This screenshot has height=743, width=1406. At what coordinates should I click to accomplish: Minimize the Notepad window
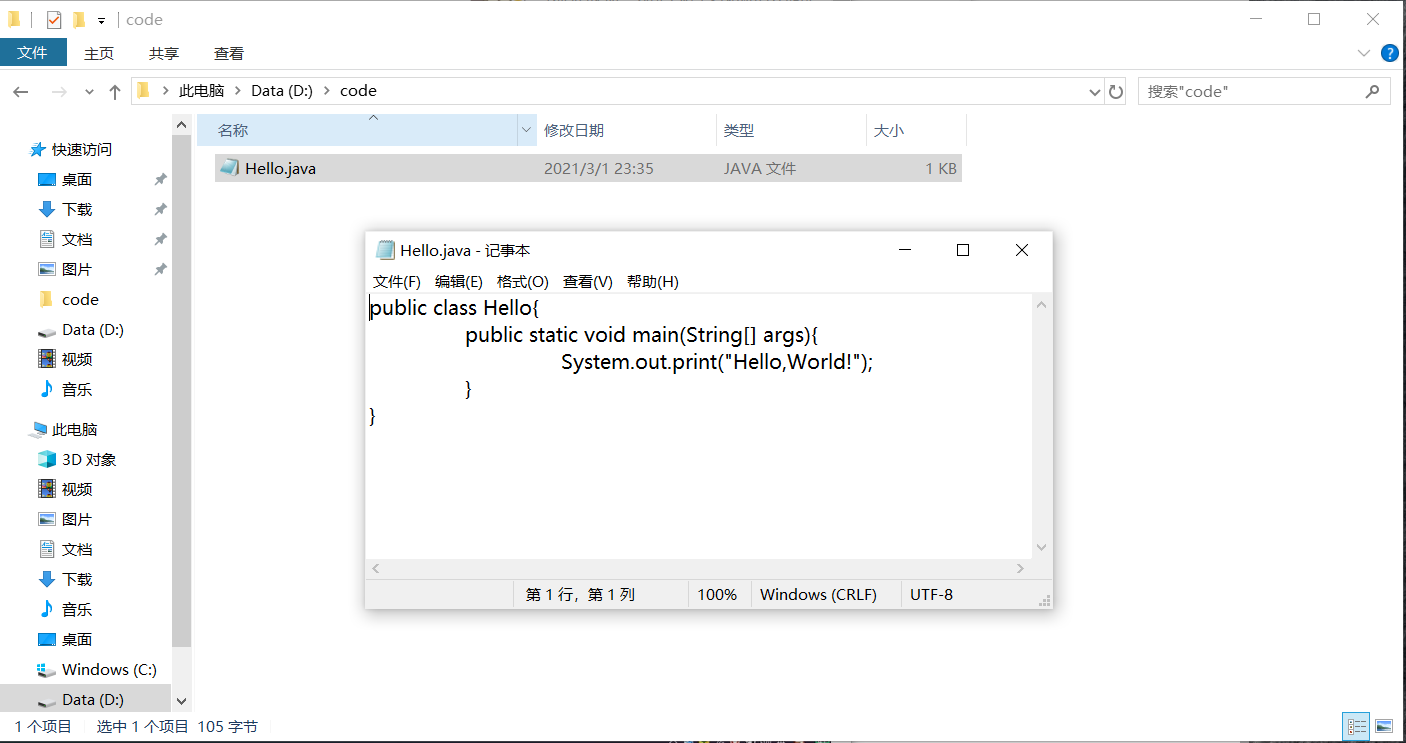(x=904, y=250)
